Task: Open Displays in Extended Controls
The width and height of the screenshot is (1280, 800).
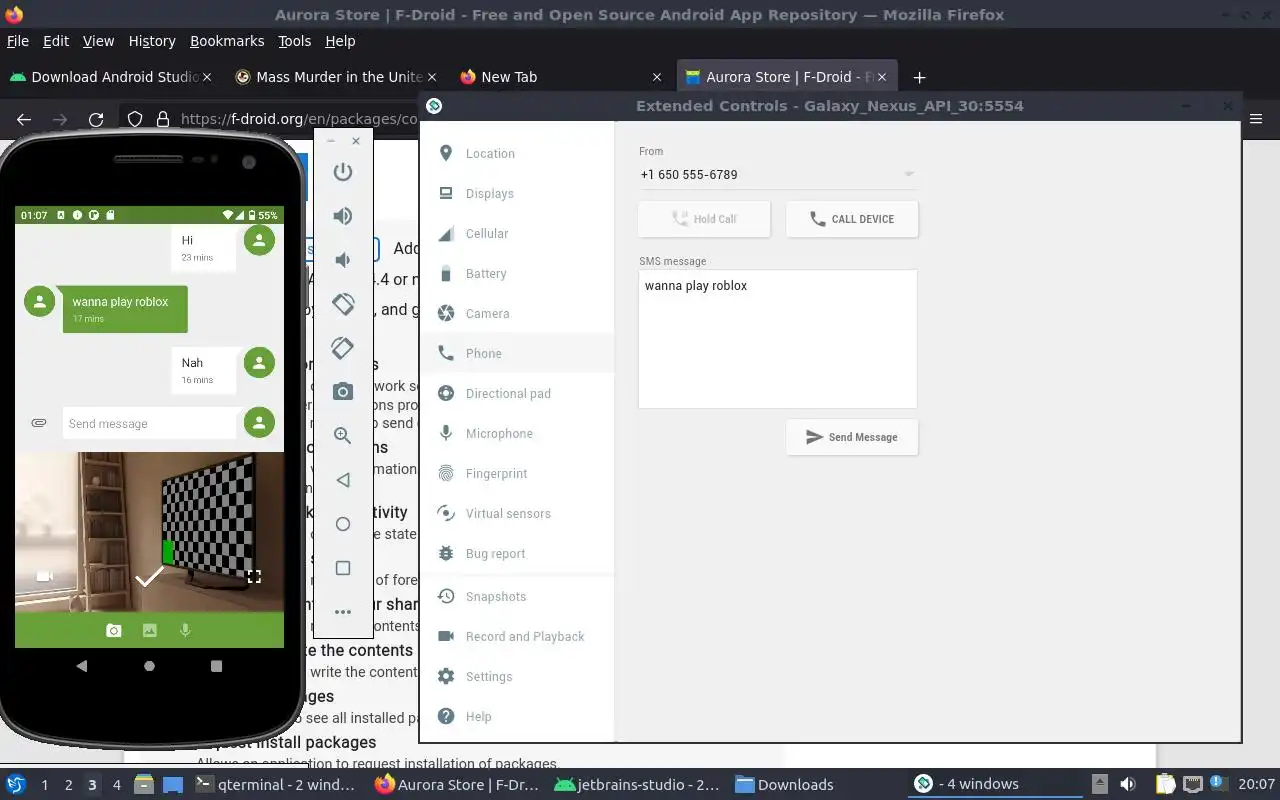Action: [517, 193]
